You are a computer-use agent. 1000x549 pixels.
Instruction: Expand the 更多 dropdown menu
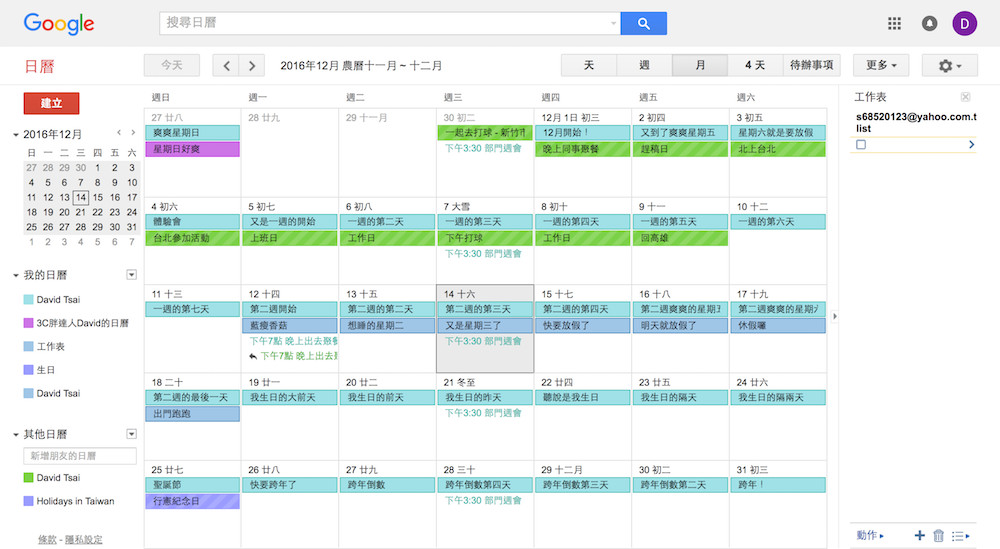[x=880, y=65]
